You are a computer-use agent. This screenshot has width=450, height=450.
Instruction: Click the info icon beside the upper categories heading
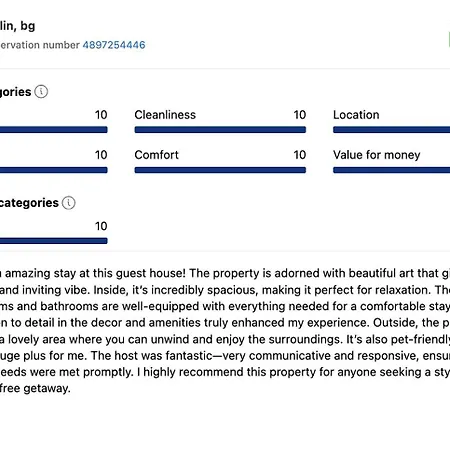click(x=41, y=91)
